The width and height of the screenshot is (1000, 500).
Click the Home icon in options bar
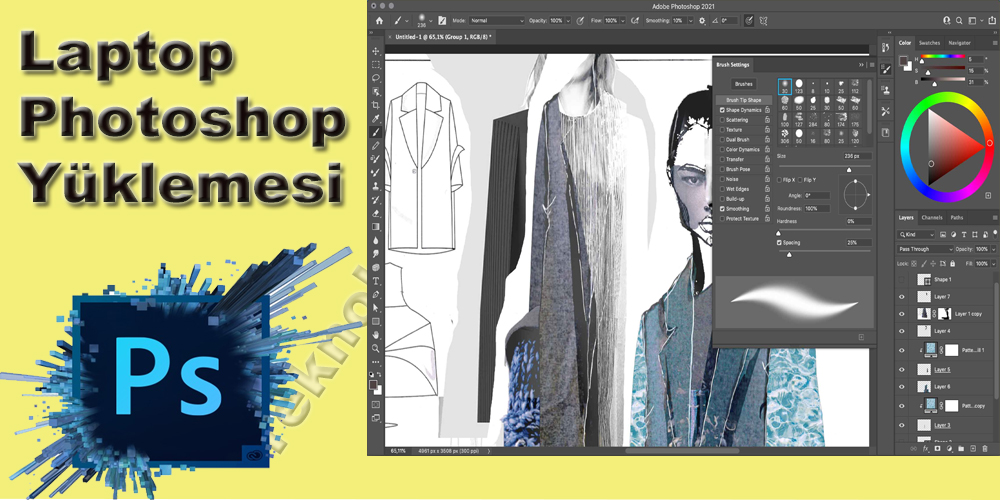(379, 20)
